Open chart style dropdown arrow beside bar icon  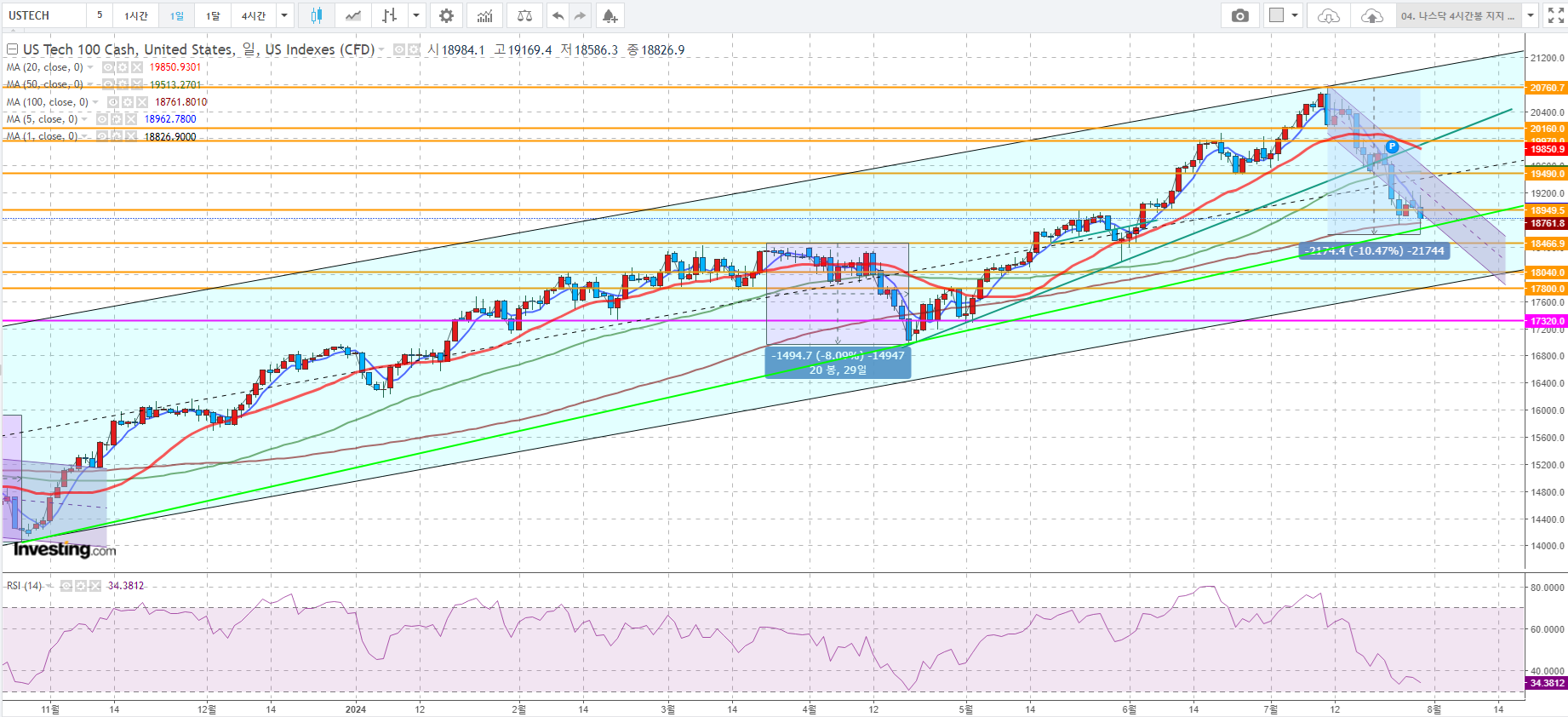(415, 15)
